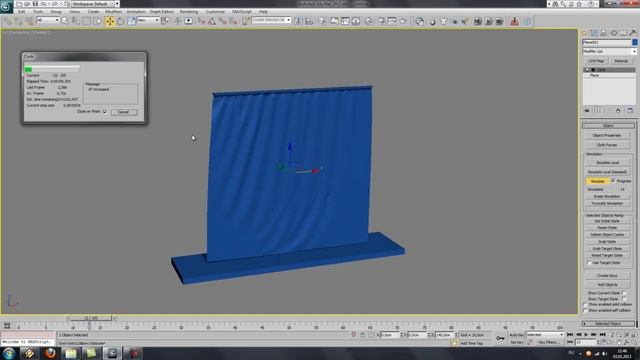Click the Bind to Space Warp icon

(29, 21)
